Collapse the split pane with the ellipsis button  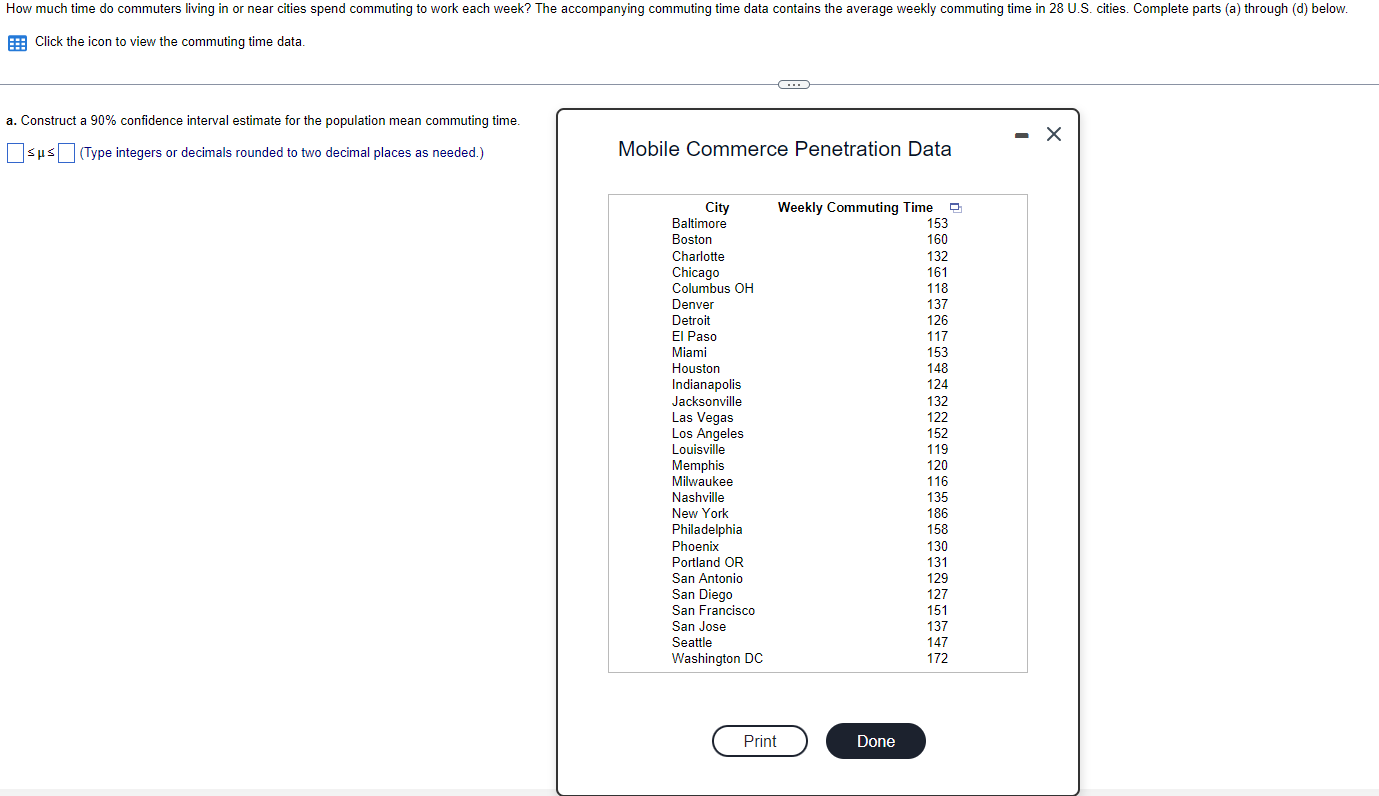coord(793,84)
